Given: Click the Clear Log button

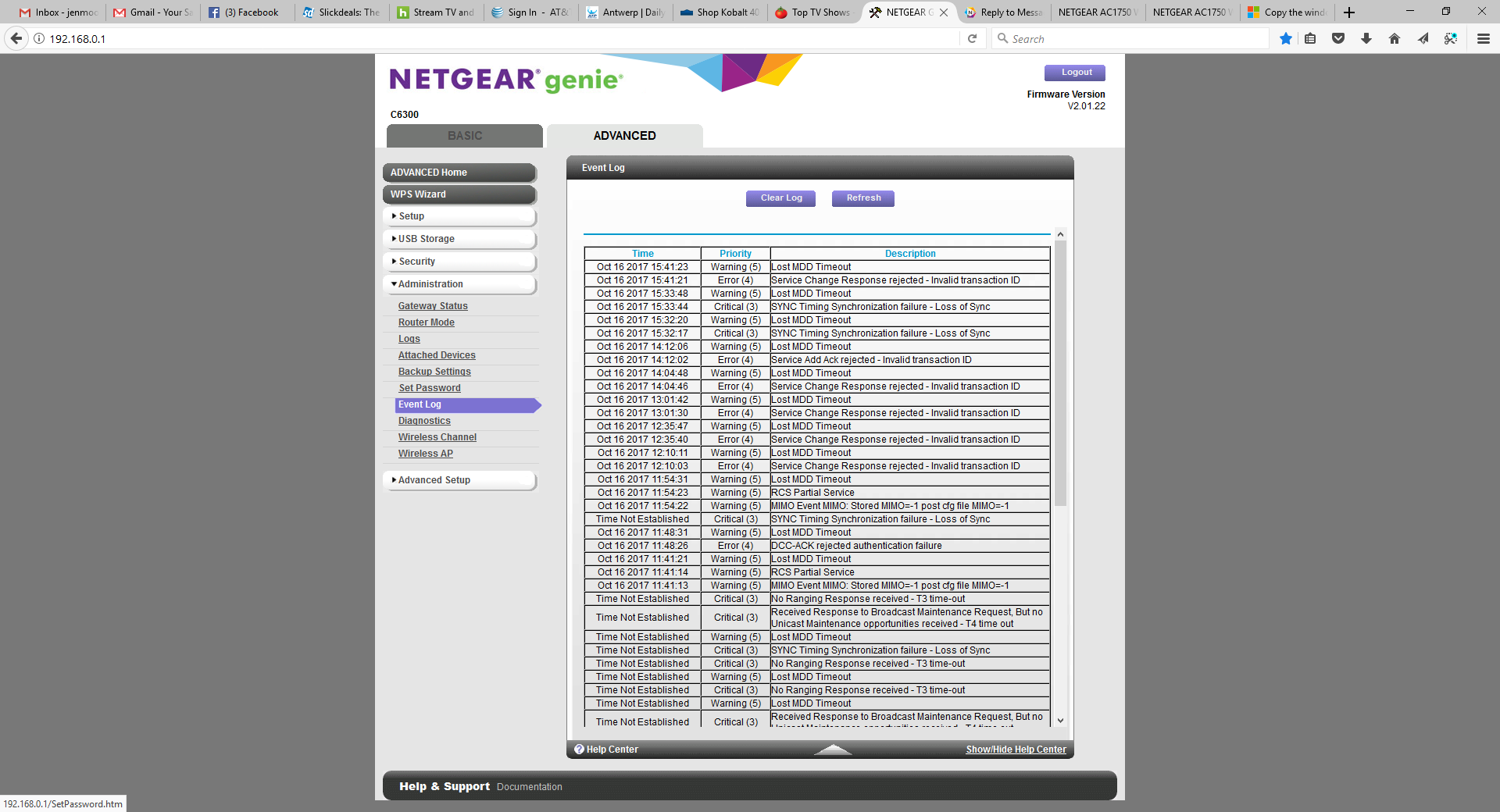Looking at the screenshot, I should (780, 198).
